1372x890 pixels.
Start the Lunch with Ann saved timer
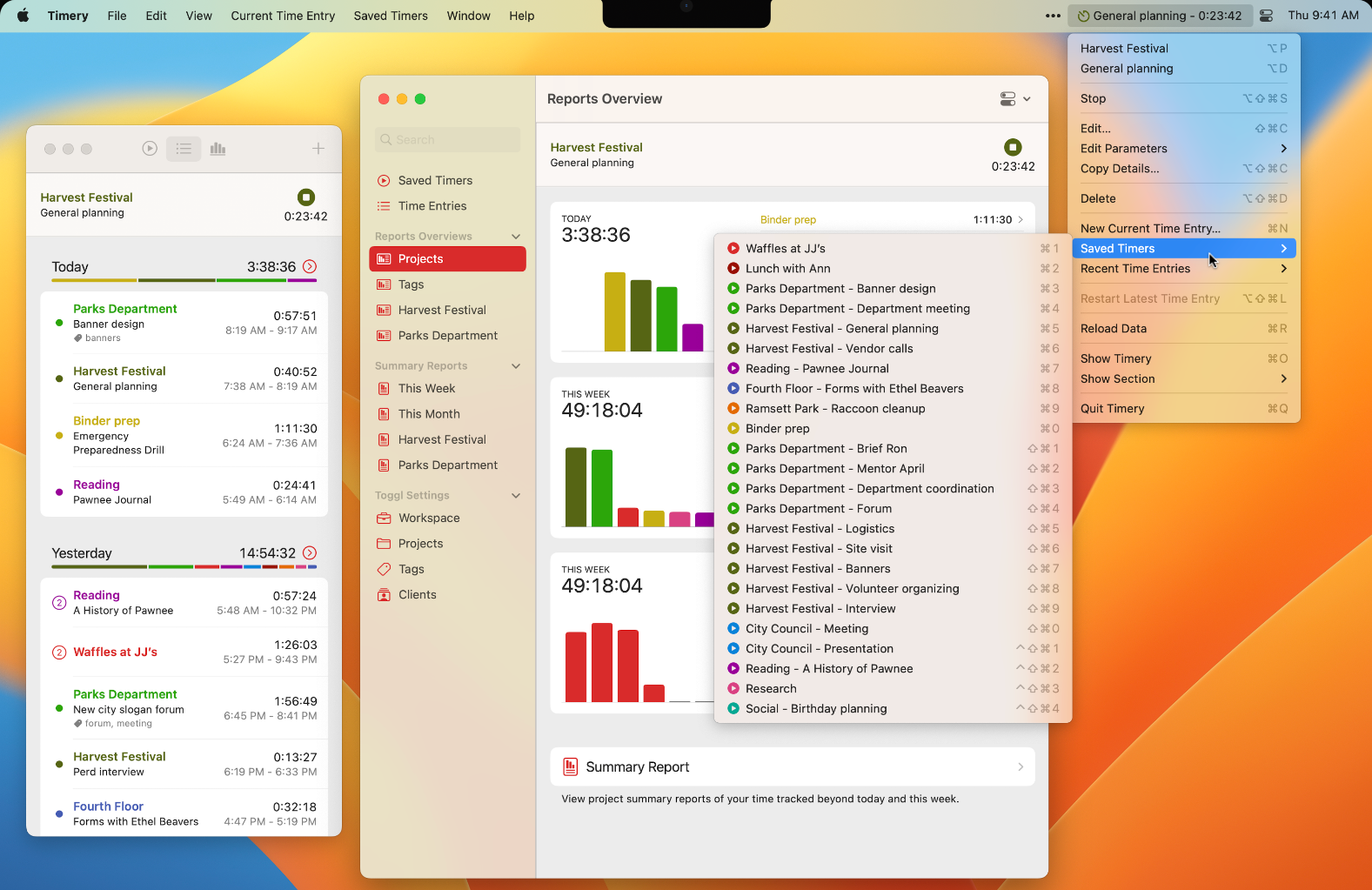pos(893,268)
